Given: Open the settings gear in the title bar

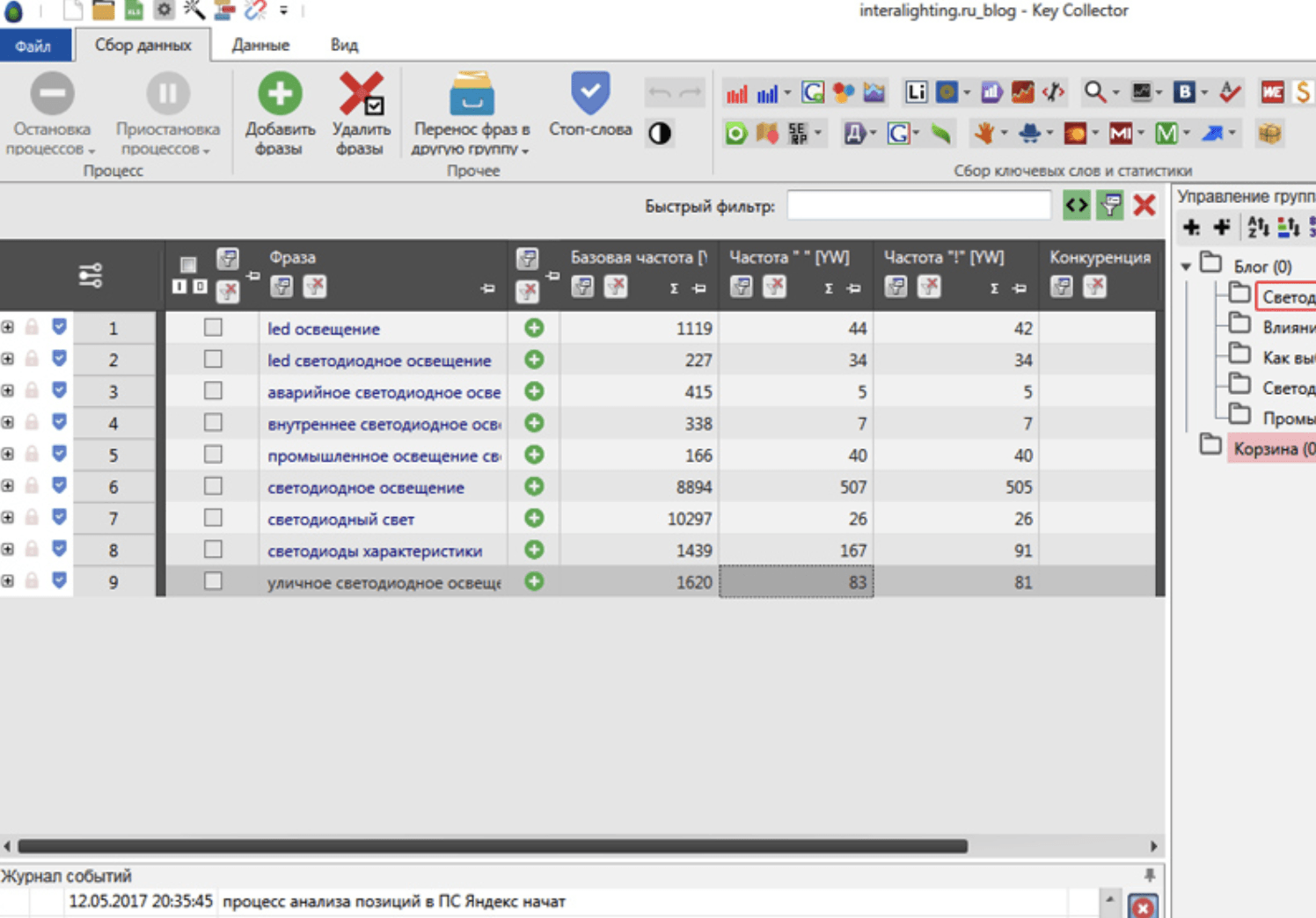Looking at the screenshot, I should 164,10.
